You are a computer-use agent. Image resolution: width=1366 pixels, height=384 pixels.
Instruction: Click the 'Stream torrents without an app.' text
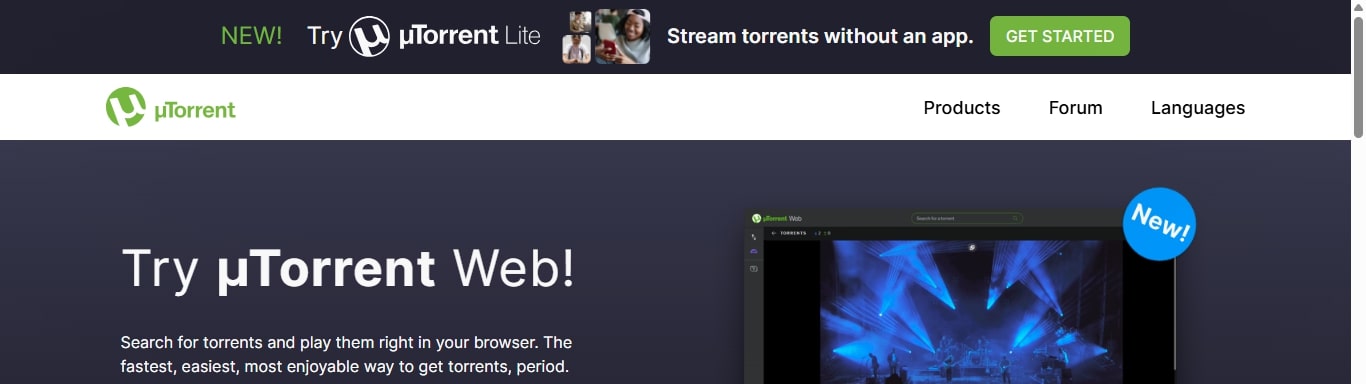(x=820, y=37)
